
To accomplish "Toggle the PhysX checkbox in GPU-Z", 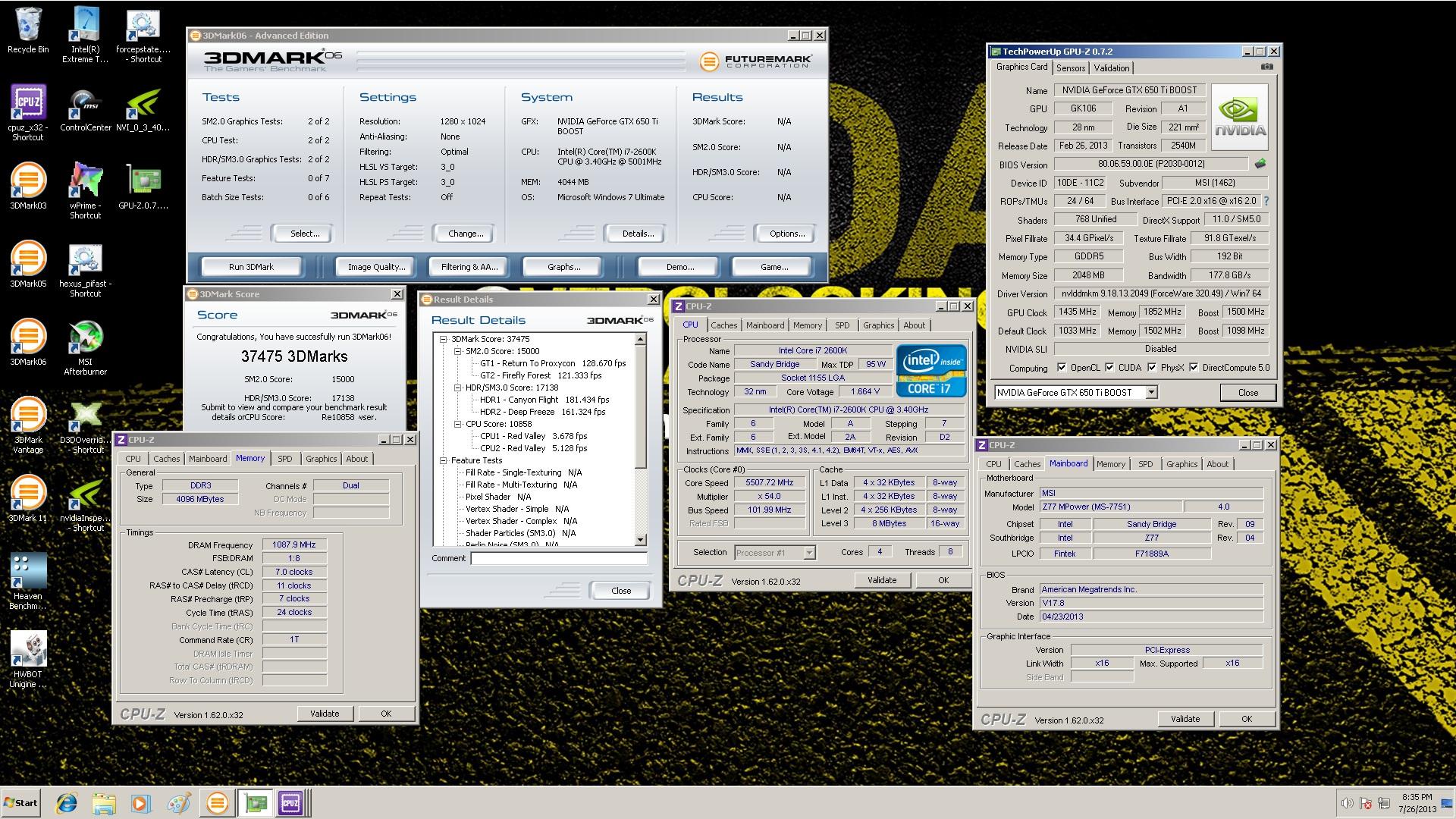I will tap(1152, 368).
